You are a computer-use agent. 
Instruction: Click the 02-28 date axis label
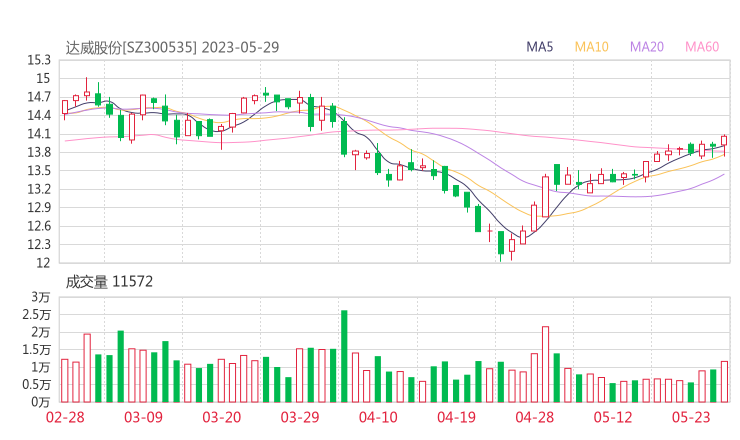pyautogui.click(x=65, y=417)
